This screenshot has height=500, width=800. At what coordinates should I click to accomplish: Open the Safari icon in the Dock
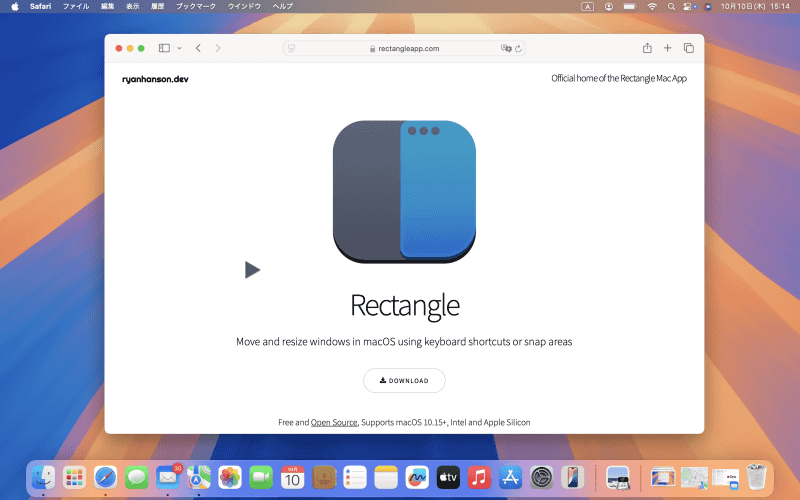106,478
